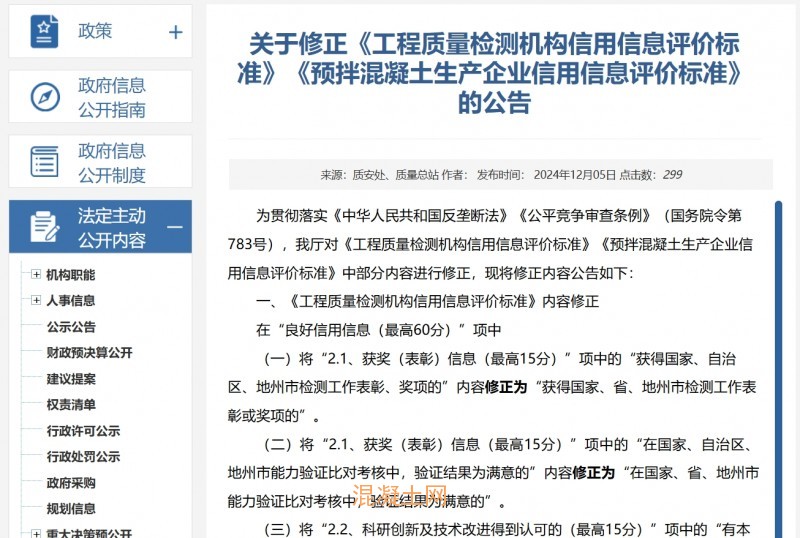The image size is (800, 538).
Task: Open the 公示公告 tree item
Action: tap(71, 327)
